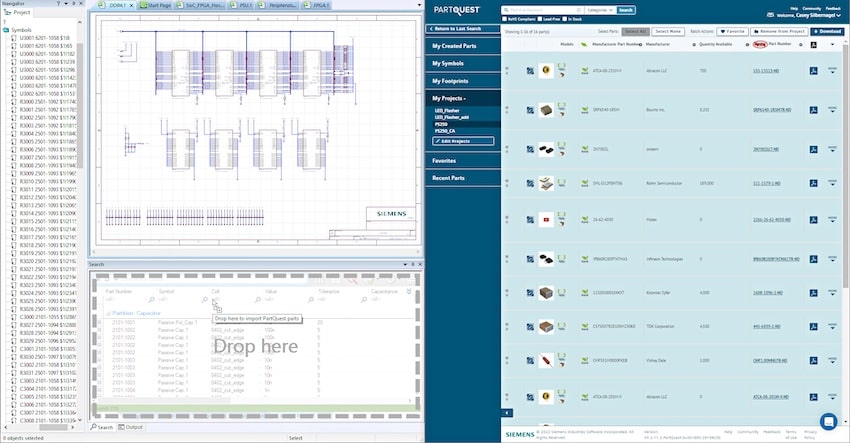The image size is (850, 443).
Task: Expand more options for Bourns row
Action: click(x=832, y=110)
